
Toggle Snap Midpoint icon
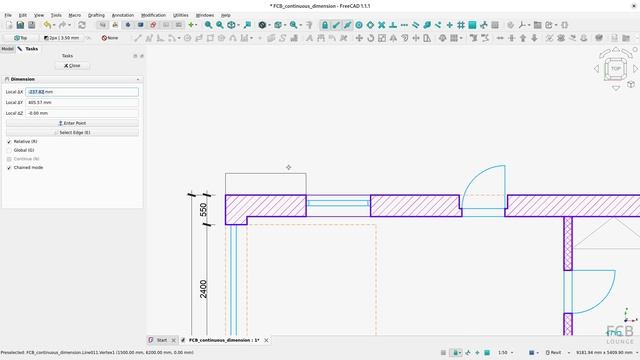[x=347, y=25]
